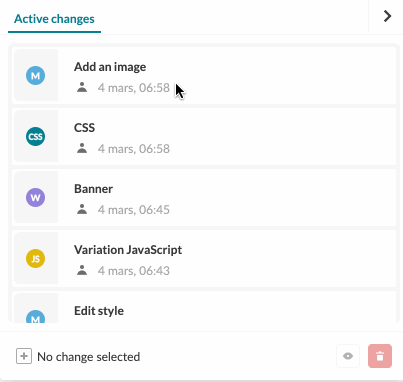This screenshot has width=403, height=382.
Task: Click the 4 mars, 06:45 timestamp under Banner
Action: click(x=134, y=210)
